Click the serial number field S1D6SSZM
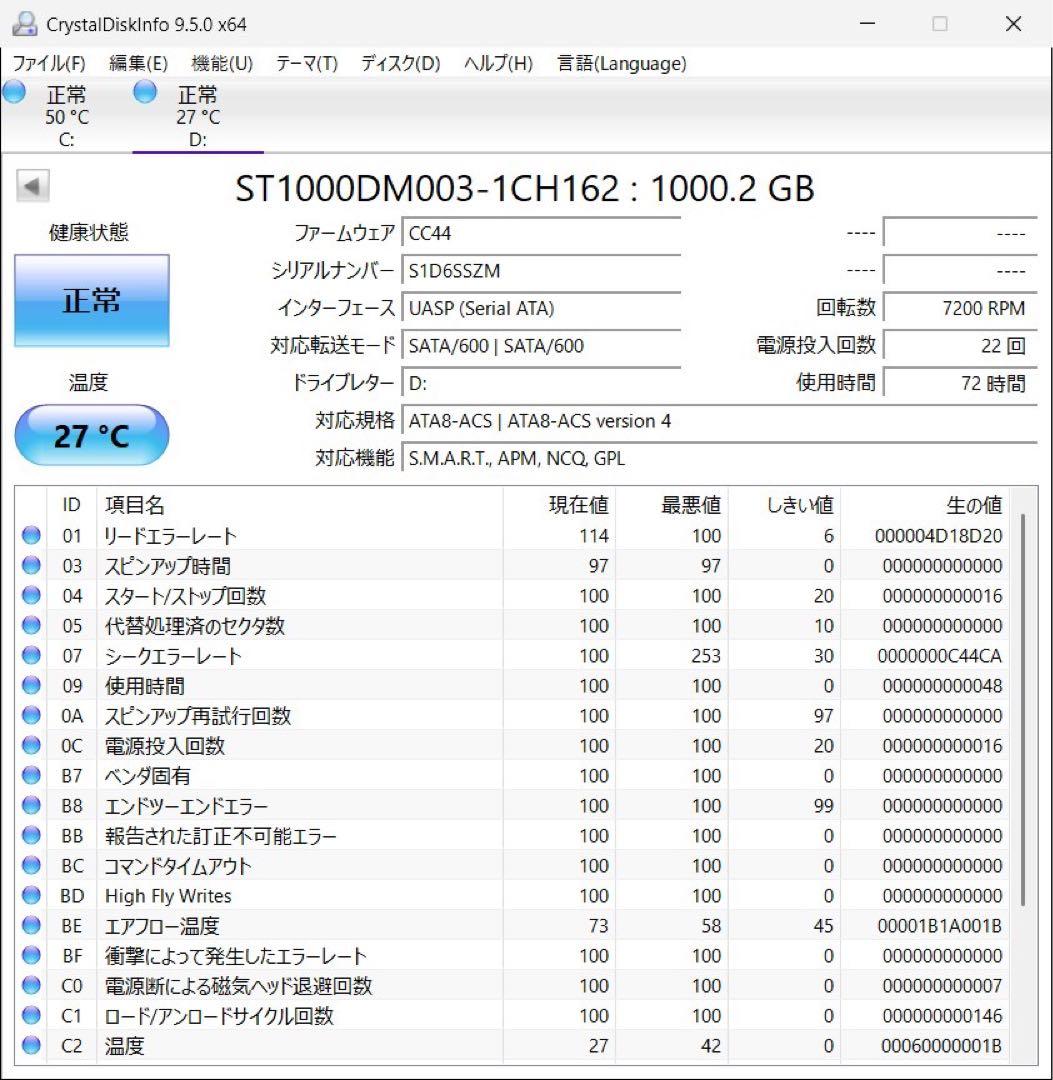This screenshot has width=1053, height=1080. (x=540, y=270)
